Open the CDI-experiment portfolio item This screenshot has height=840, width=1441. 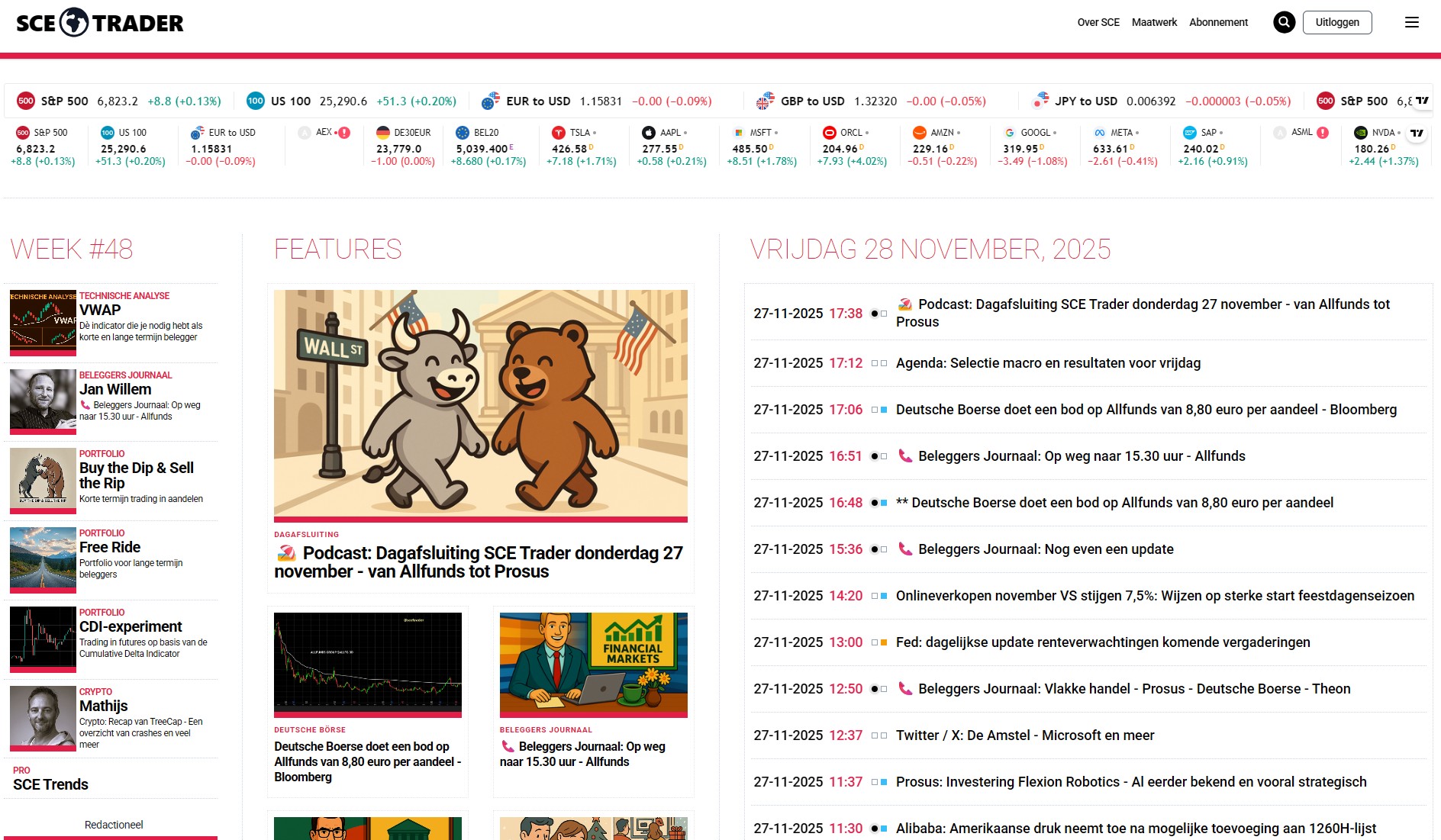point(131,626)
